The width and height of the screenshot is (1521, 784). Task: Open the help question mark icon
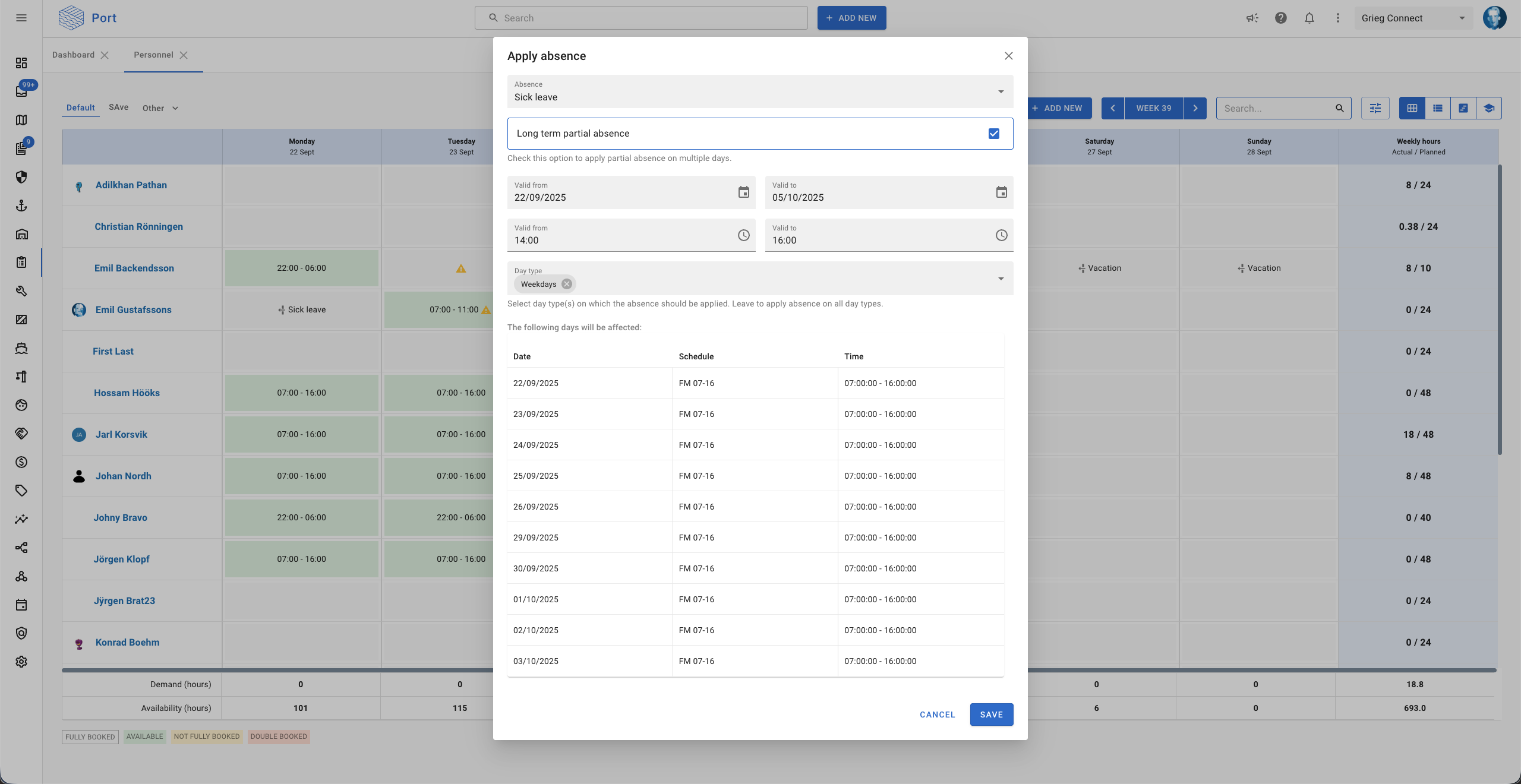[x=1280, y=18]
